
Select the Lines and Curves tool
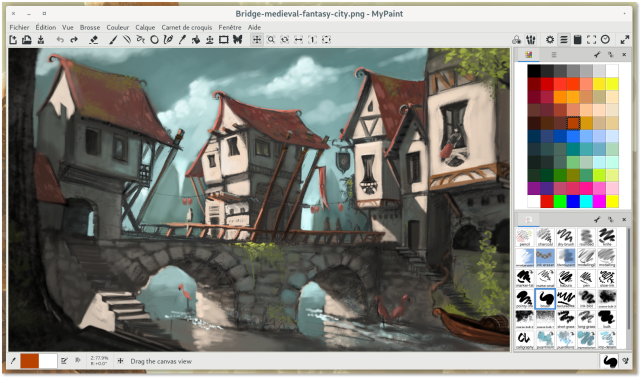[x=127, y=40]
